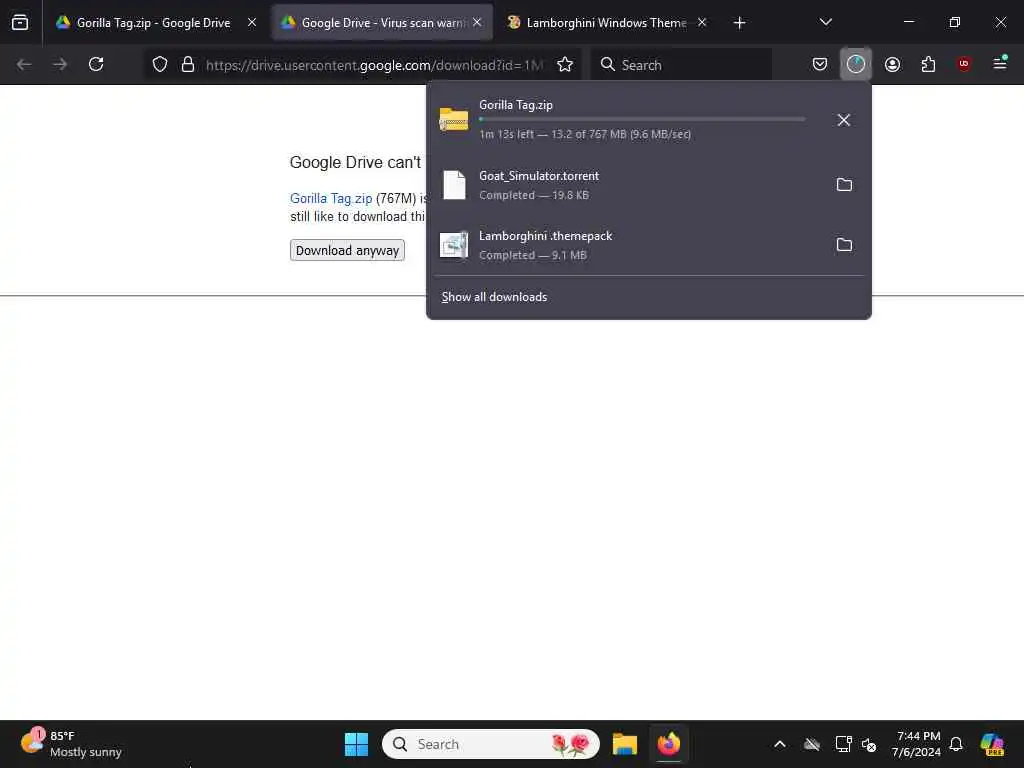The width and height of the screenshot is (1024, 768).
Task: Click the Windows taskbar Search box
Action: click(x=490, y=744)
